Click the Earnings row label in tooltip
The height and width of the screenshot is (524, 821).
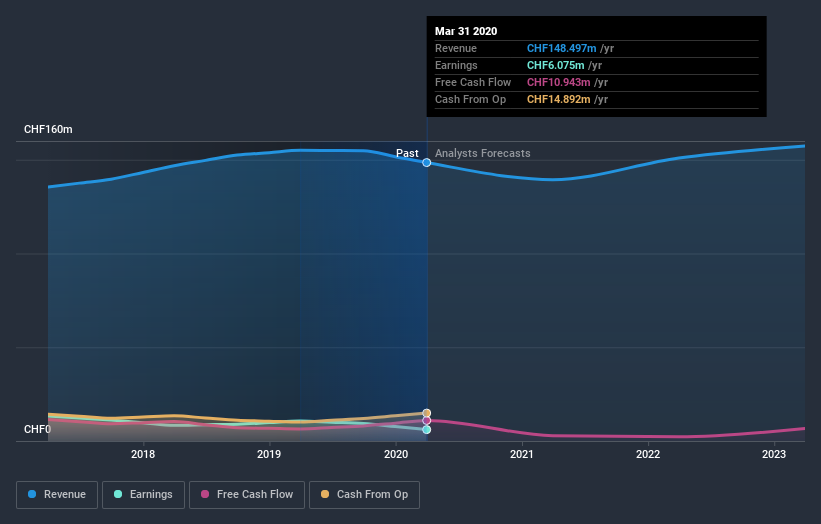point(456,65)
